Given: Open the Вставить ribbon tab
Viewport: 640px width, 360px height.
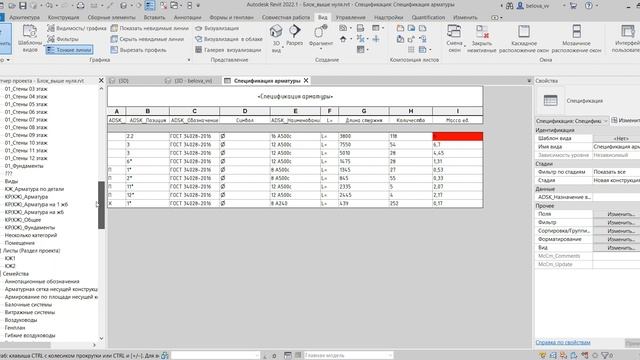Looking at the screenshot, I should (154, 18).
